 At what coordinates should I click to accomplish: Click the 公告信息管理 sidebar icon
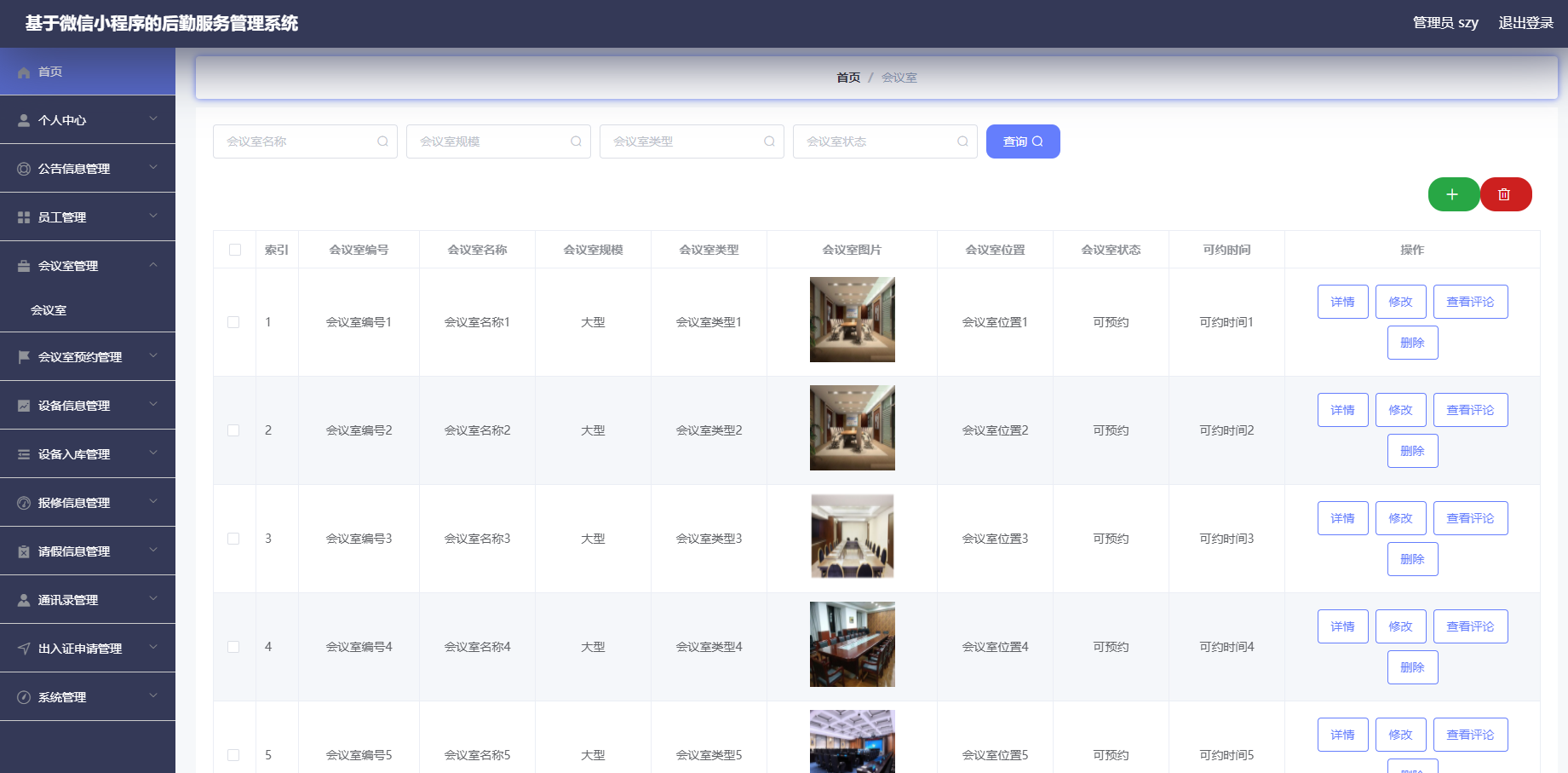click(24, 169)
